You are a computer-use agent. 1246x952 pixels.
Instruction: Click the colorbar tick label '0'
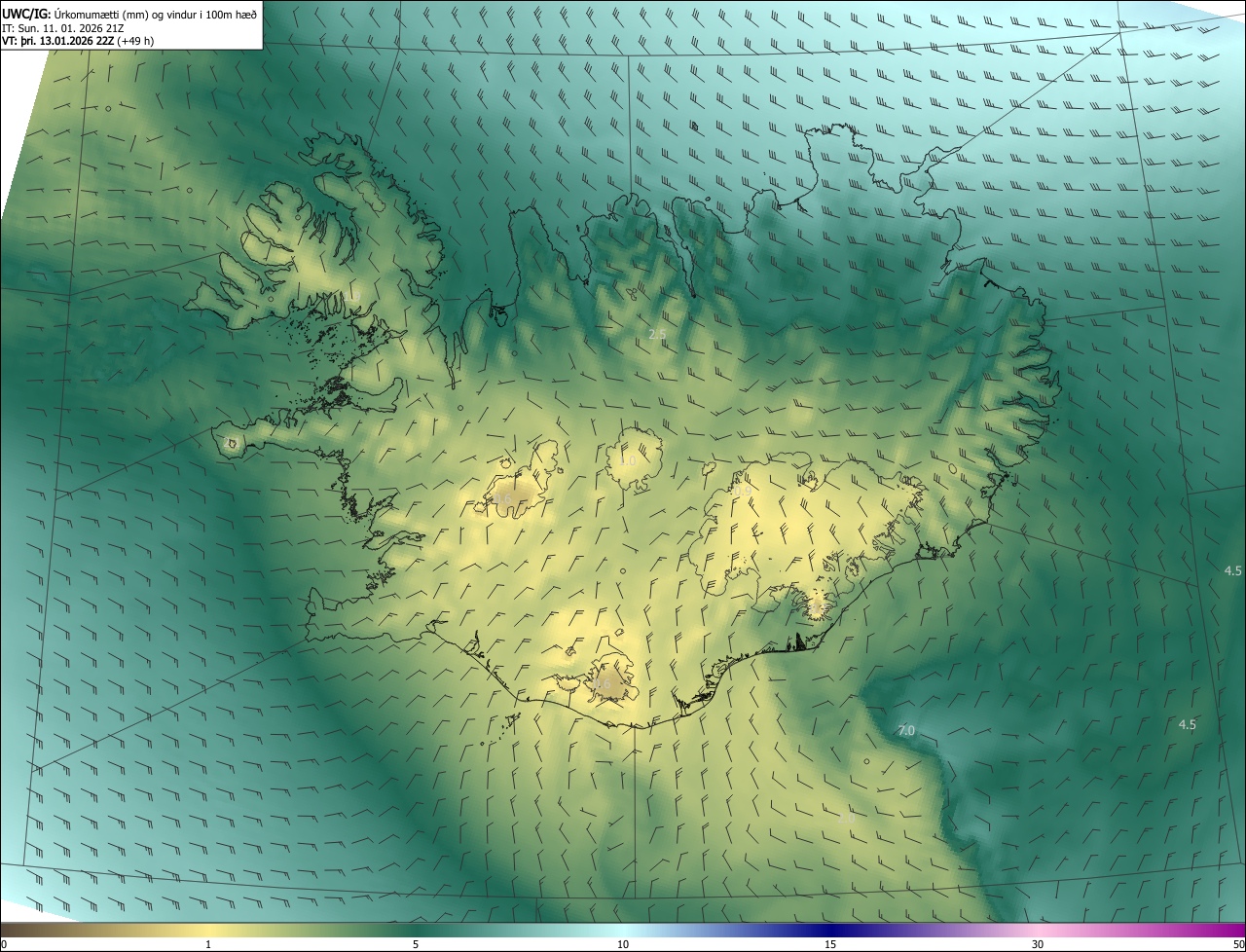(3, 944)
